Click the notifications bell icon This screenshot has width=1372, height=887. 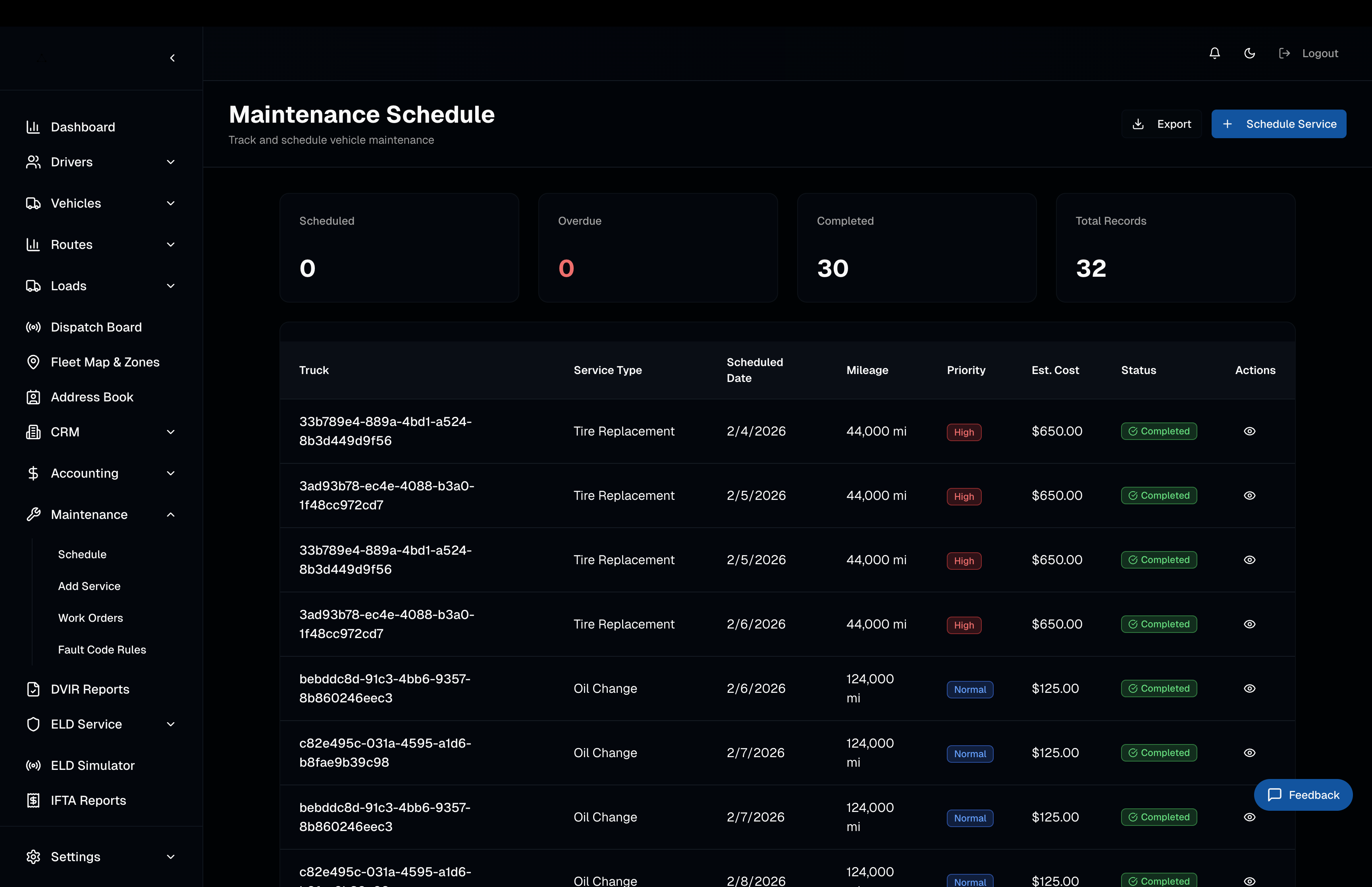point(1214,53)
